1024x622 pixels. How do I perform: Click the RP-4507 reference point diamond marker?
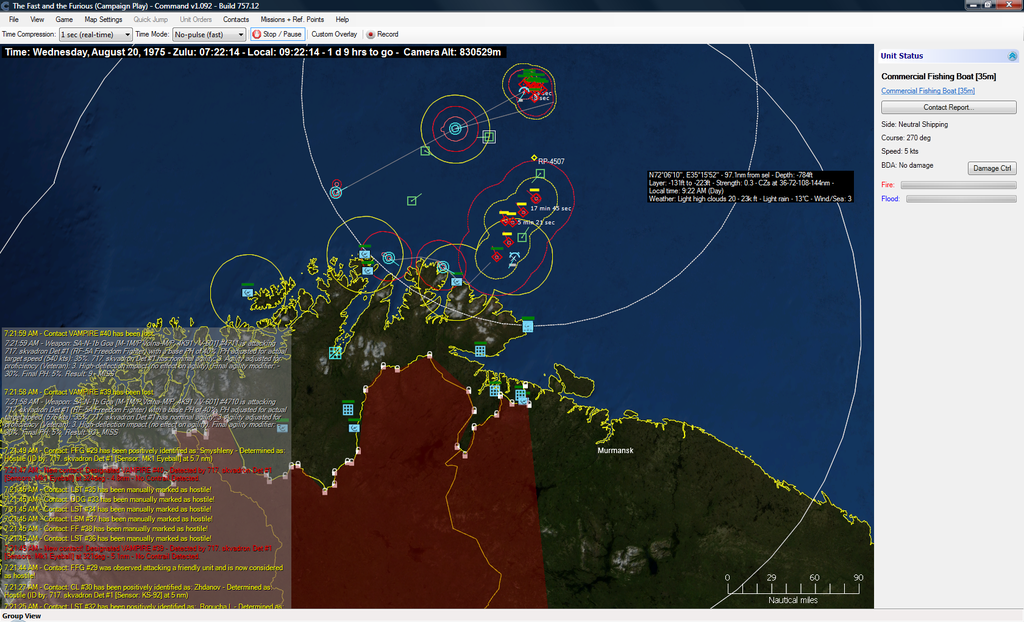pyautogui.click(x=533, y=159)
